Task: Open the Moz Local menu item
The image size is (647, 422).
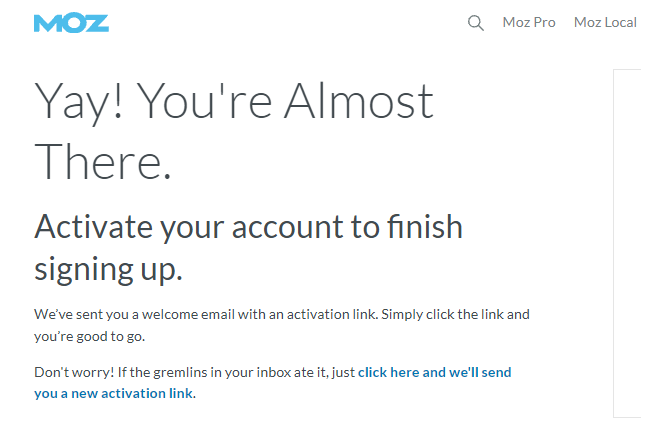Action: coord(605,22)
